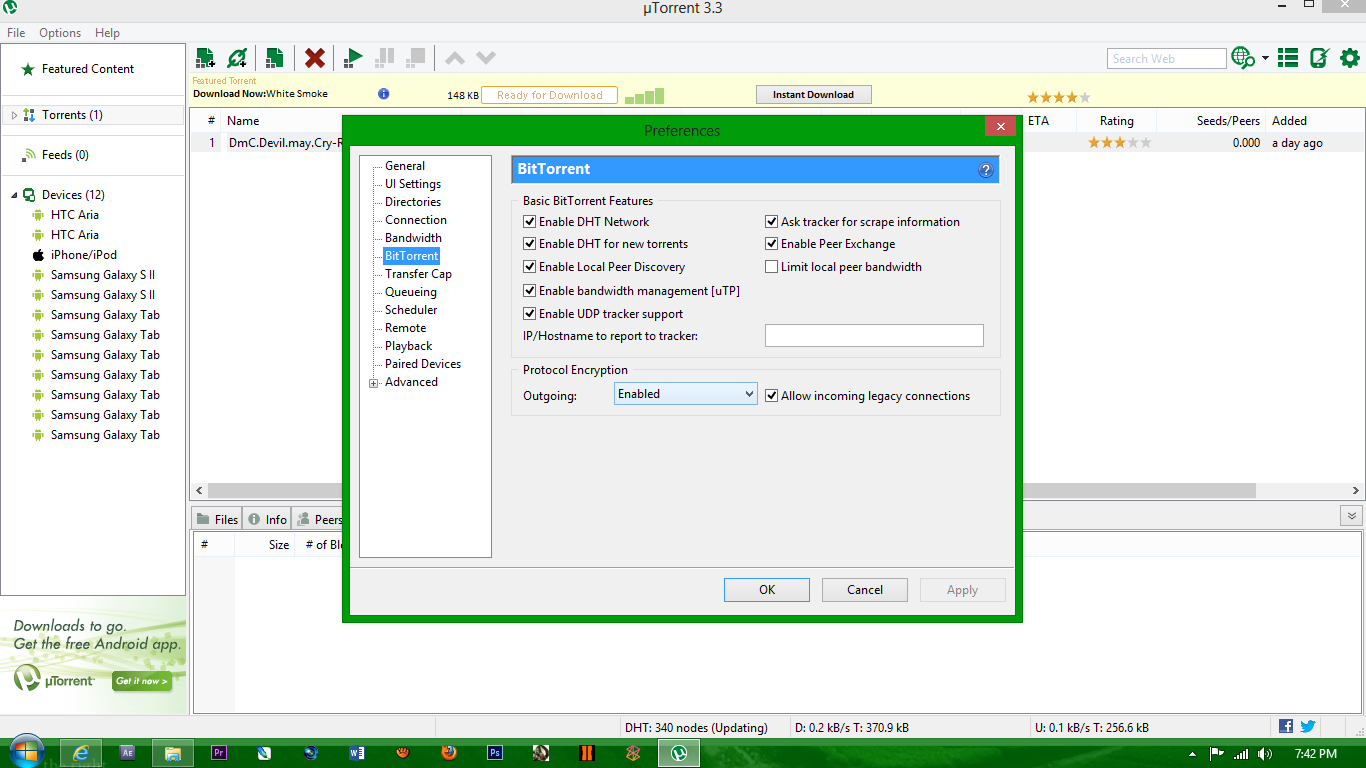The height and width of the screenshot is (768, 1366).
Task: Toggle Enable Local Peer Discovery
Action: 530,267
